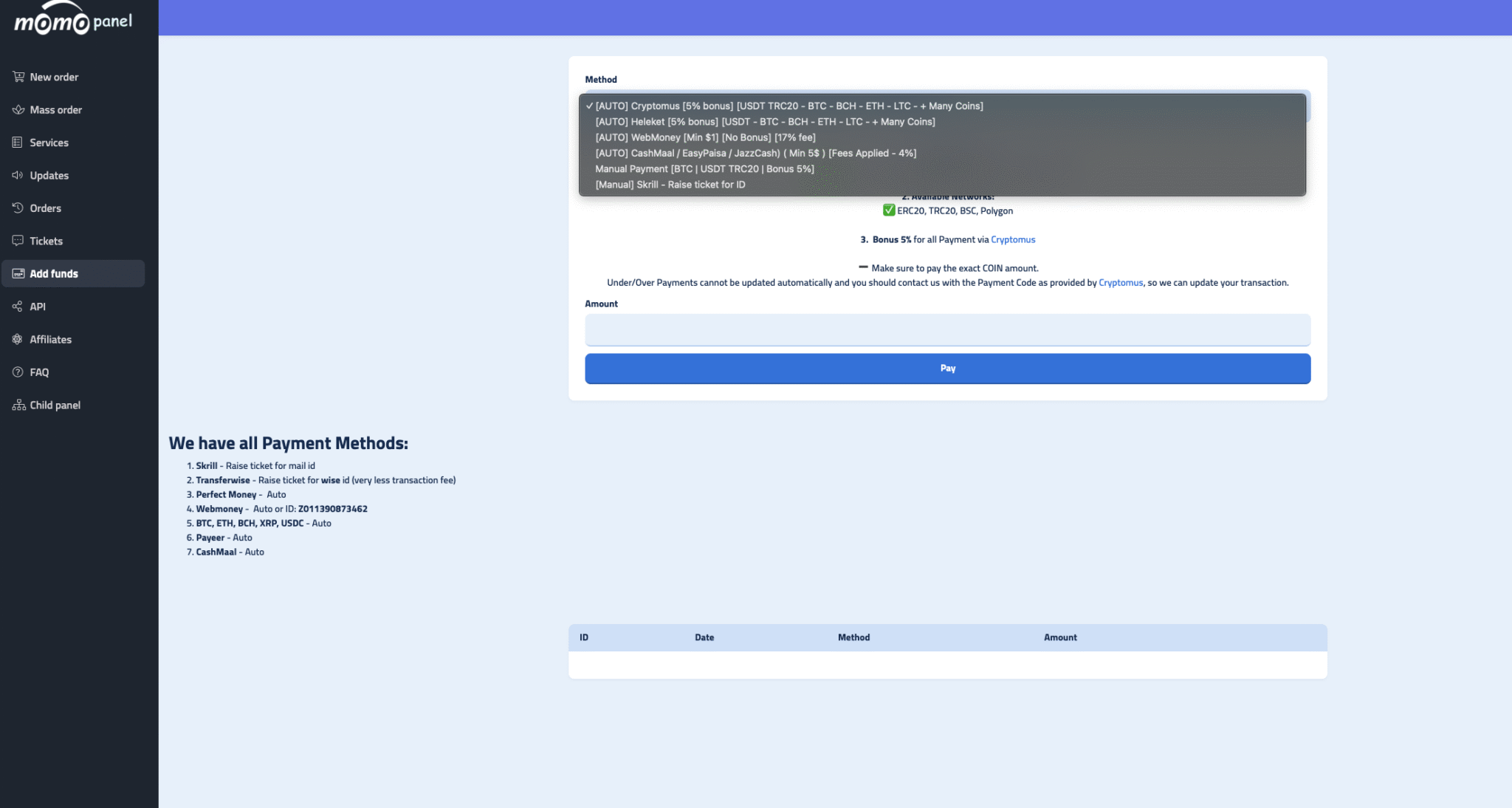
Task: Open Tickets via chat icon
Action: pos(18,241)
